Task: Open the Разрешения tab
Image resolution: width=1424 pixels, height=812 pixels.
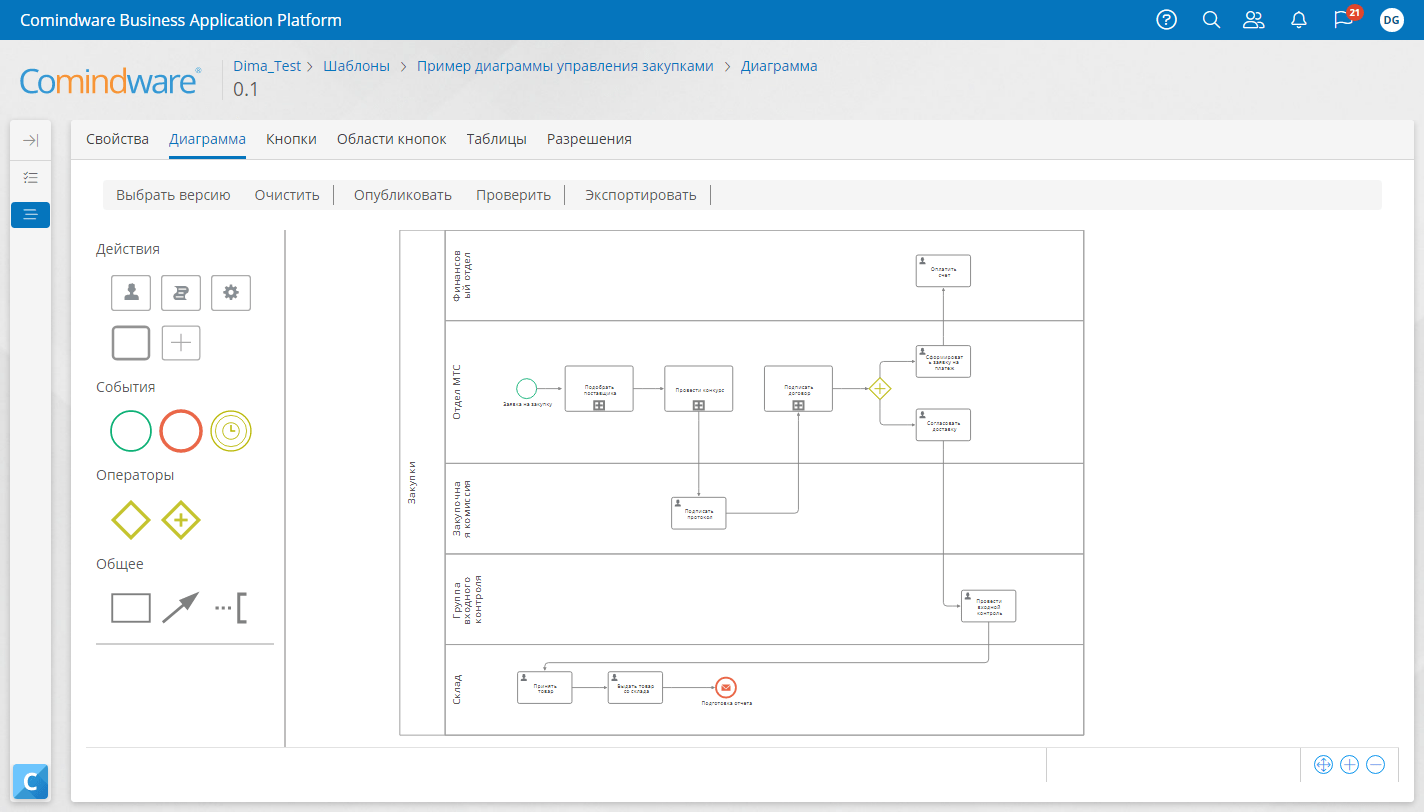Action: point(589,139)
